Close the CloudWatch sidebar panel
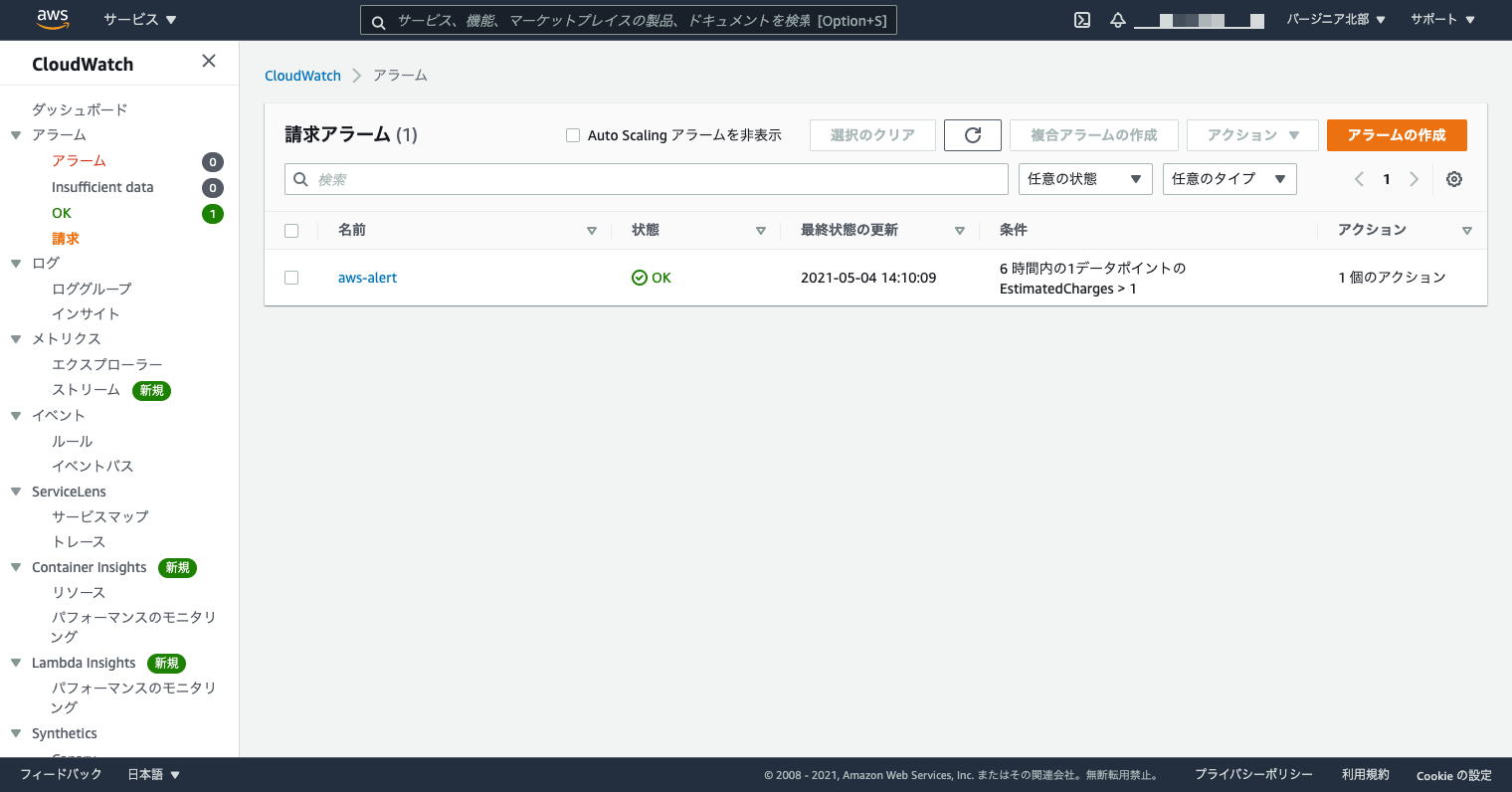 (x=209, y=61)
